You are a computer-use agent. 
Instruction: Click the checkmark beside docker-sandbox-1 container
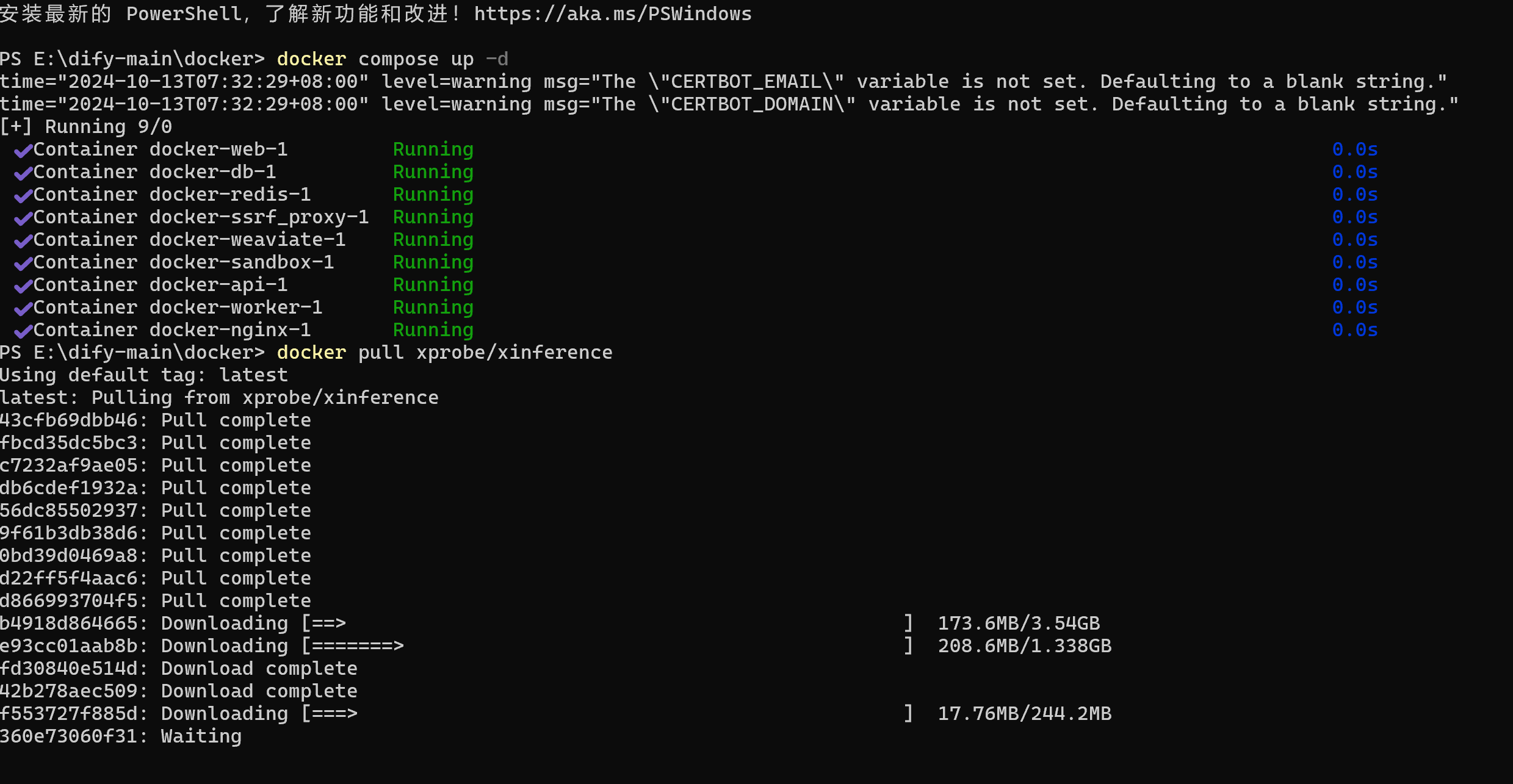[x=23, y=263]
